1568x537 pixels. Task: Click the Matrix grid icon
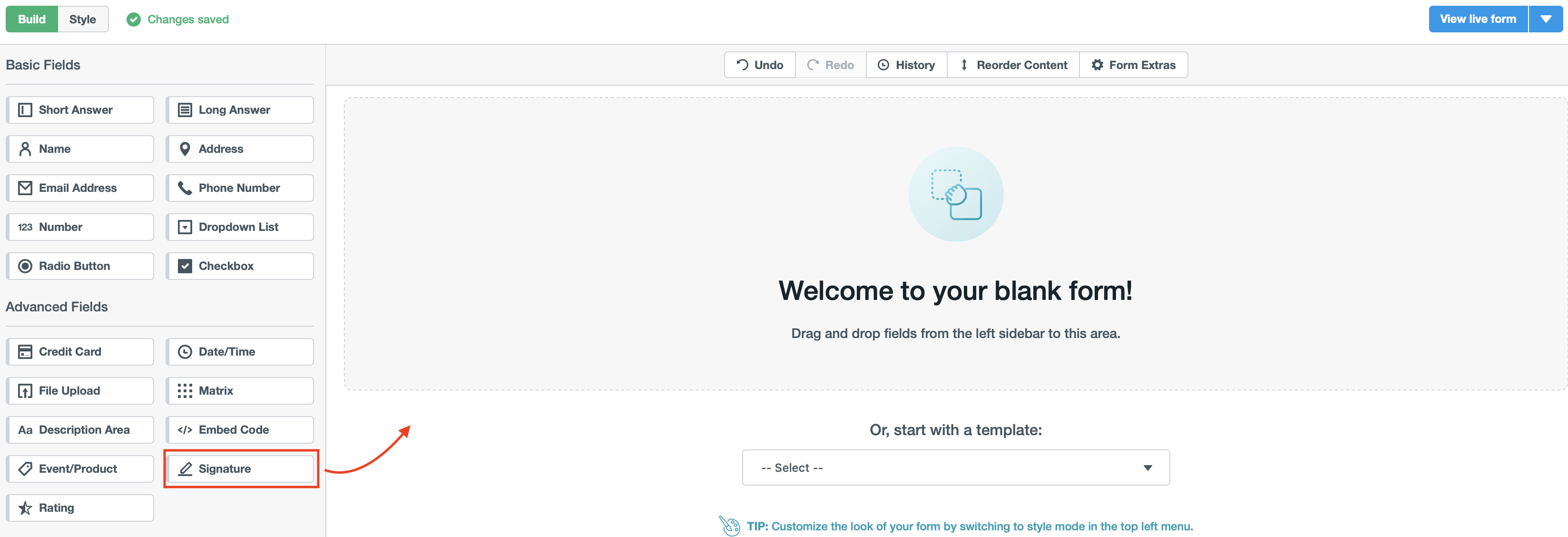186,390
